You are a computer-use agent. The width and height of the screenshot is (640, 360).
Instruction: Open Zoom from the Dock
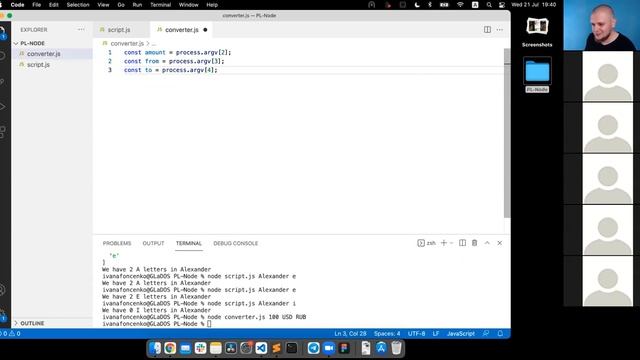[x=329, y=348]
